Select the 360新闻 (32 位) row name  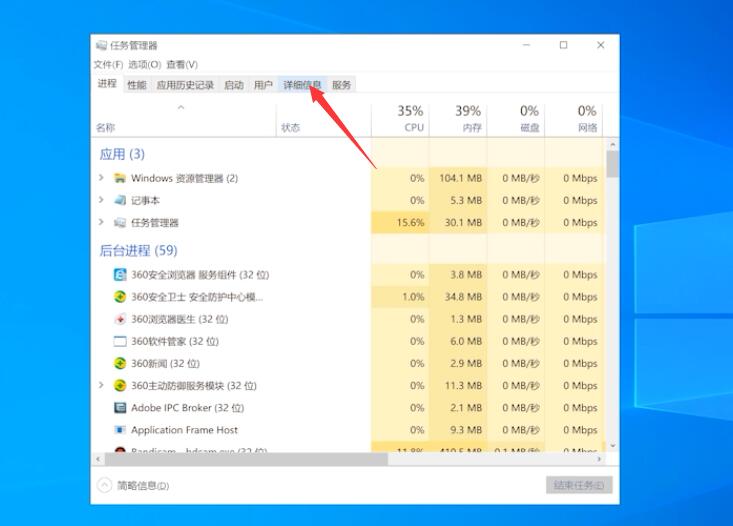point(165,363)
